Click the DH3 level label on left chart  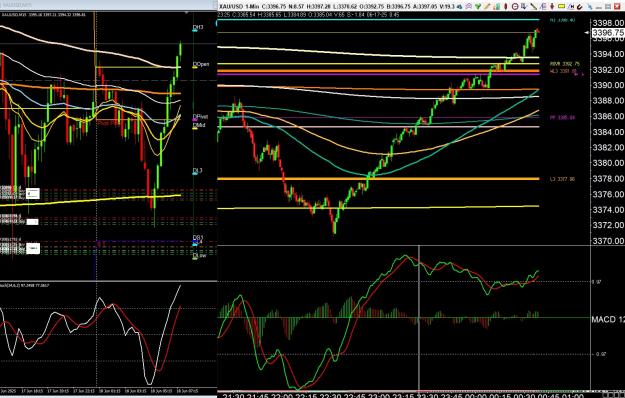[198, 27]
